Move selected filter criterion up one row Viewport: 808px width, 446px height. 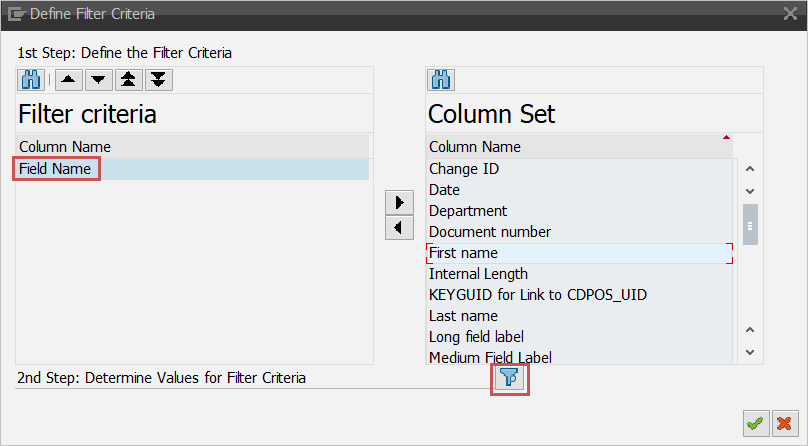click(x=67, y=81)
